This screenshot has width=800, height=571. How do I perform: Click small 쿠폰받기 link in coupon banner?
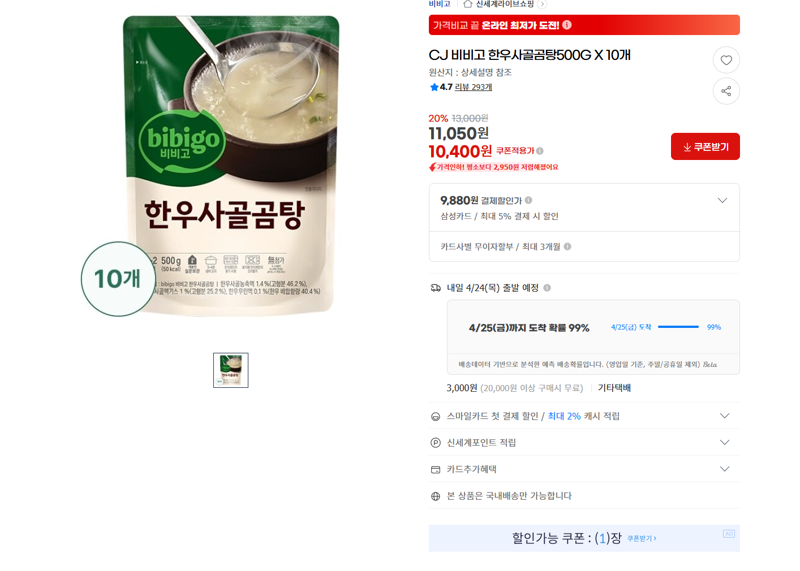tap(642, 538)
